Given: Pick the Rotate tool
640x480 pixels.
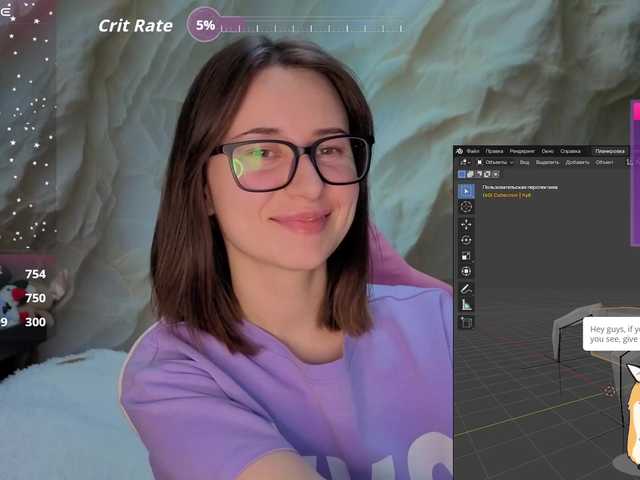Looking at the screenshot, I should [466, 240].
